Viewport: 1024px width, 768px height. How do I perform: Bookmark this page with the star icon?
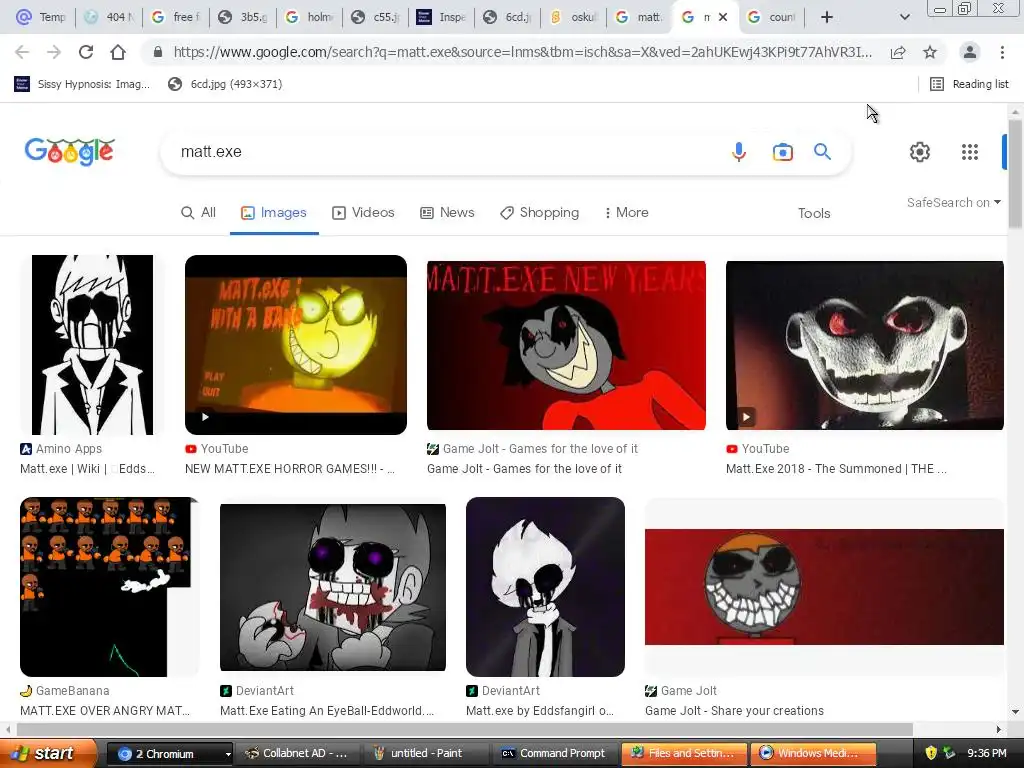930,52
